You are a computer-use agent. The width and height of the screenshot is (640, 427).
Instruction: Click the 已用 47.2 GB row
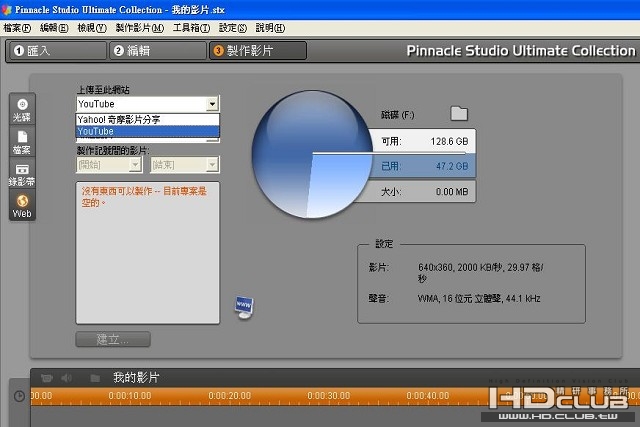[423, 166]
